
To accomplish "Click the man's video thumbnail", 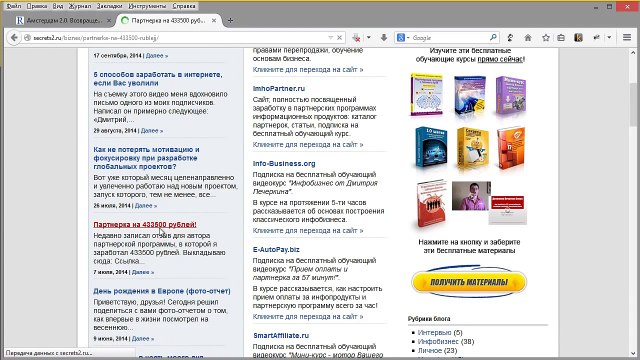I will pos(471,196).
